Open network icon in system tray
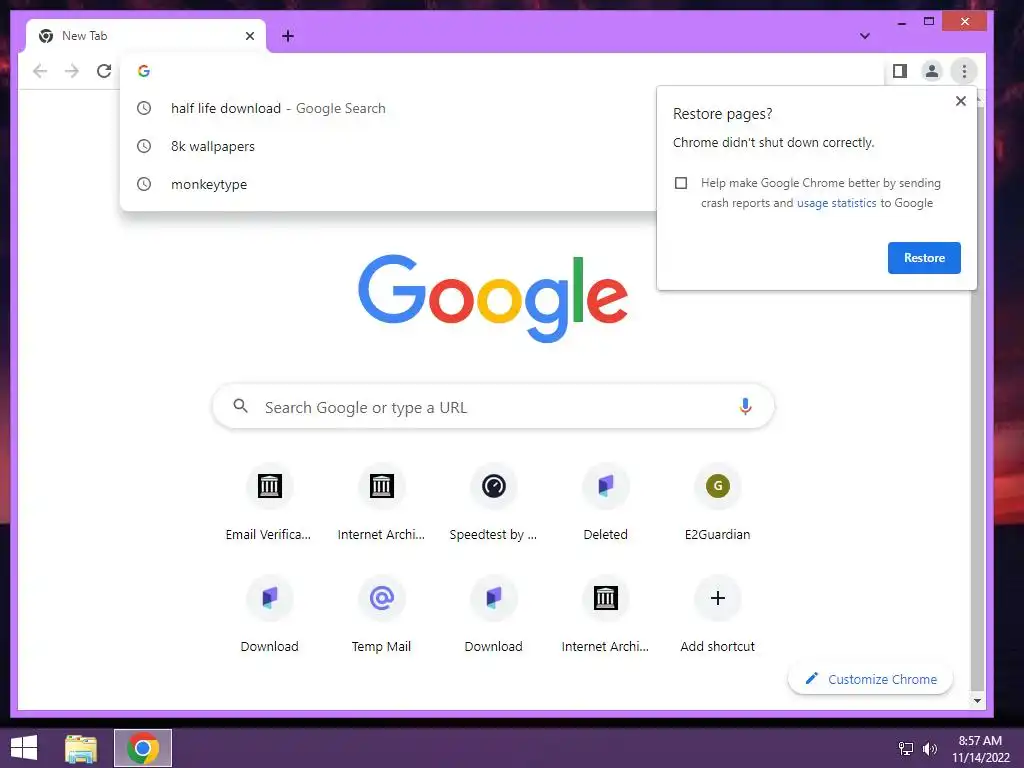Image resolution: width=1024 pixels, height=768 pixels. pyautogui.click(x=906, y=749)
